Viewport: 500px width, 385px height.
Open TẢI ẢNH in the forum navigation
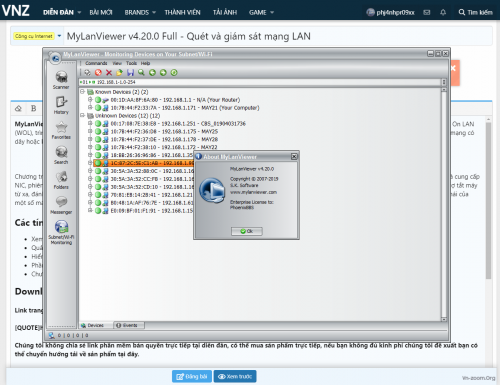click(x=225, y=12)
